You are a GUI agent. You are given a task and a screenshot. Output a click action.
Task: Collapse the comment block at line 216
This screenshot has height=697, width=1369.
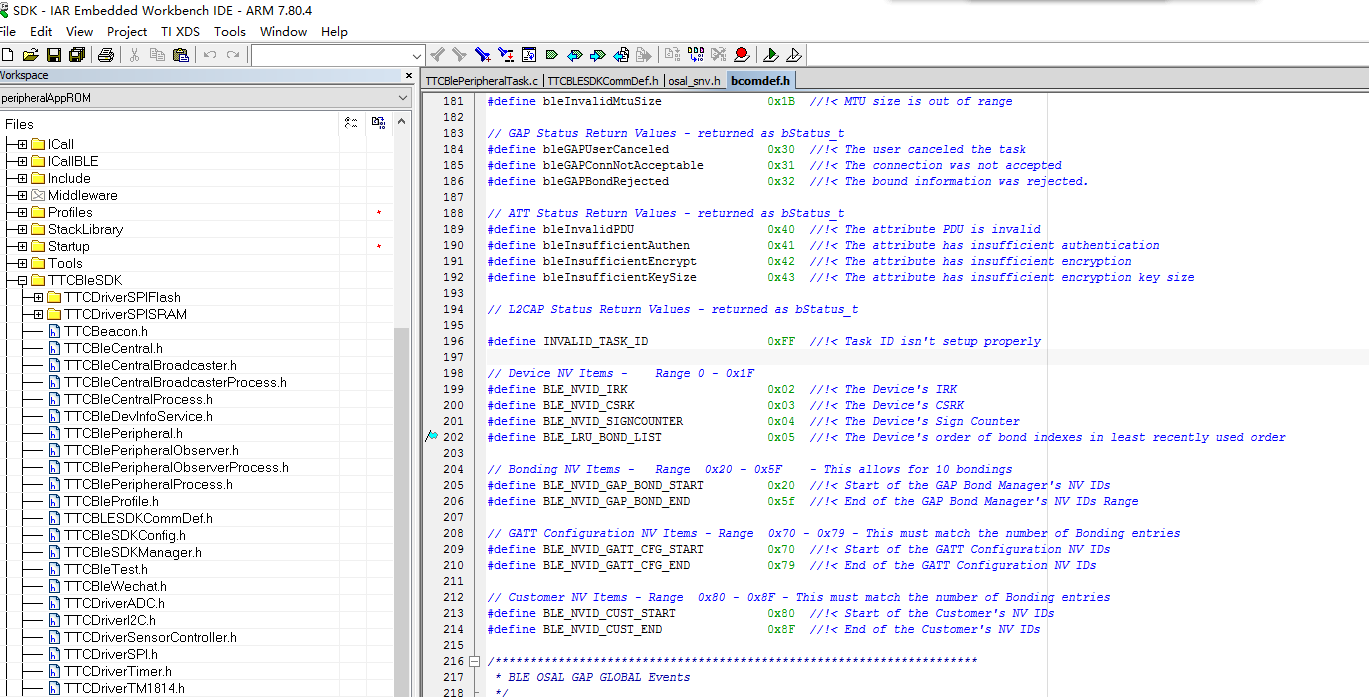tap(474, 661)
